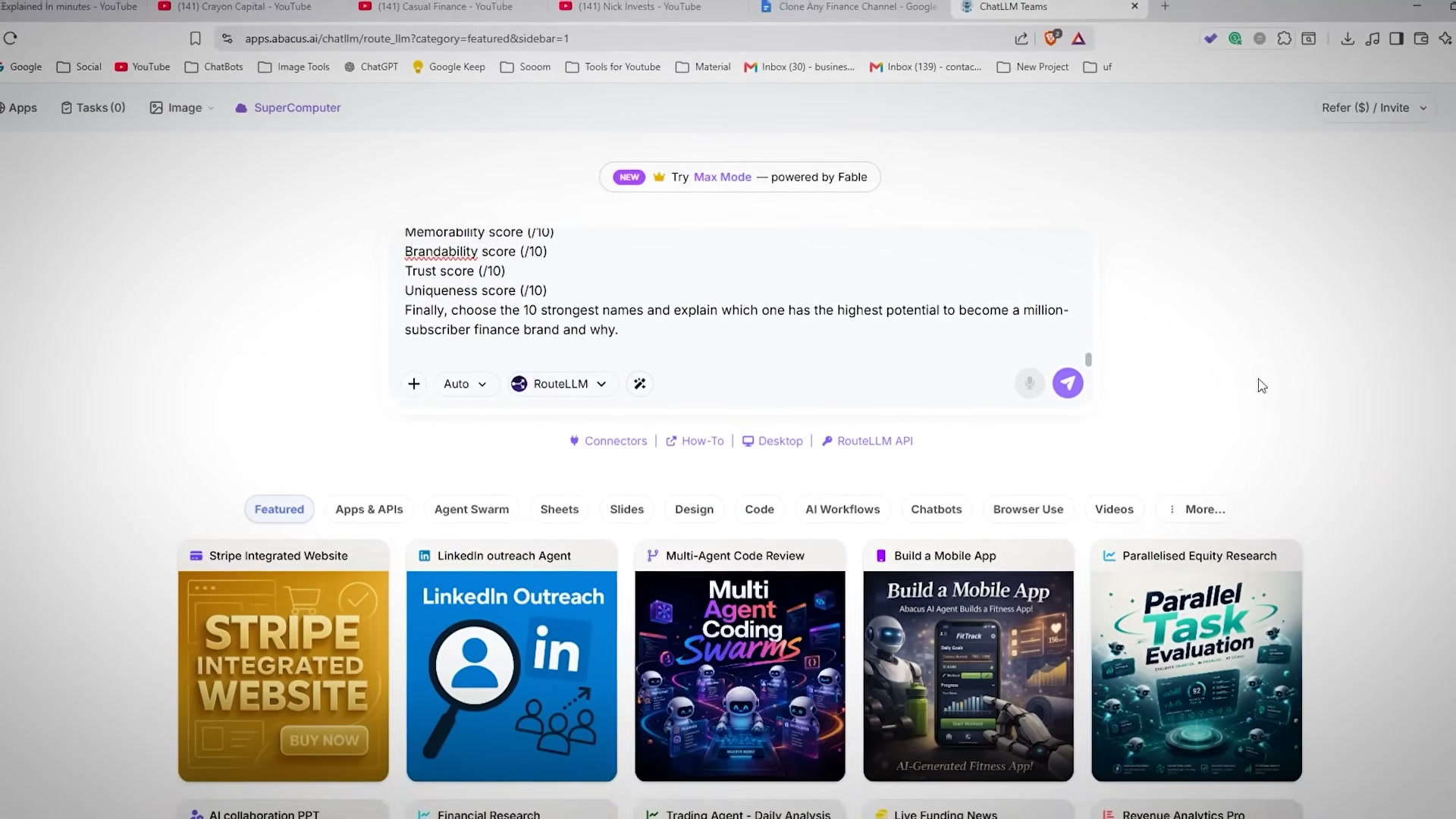
Task: Switch to Casual Finance YouTube tab
Action: click(x=436, y=7)
